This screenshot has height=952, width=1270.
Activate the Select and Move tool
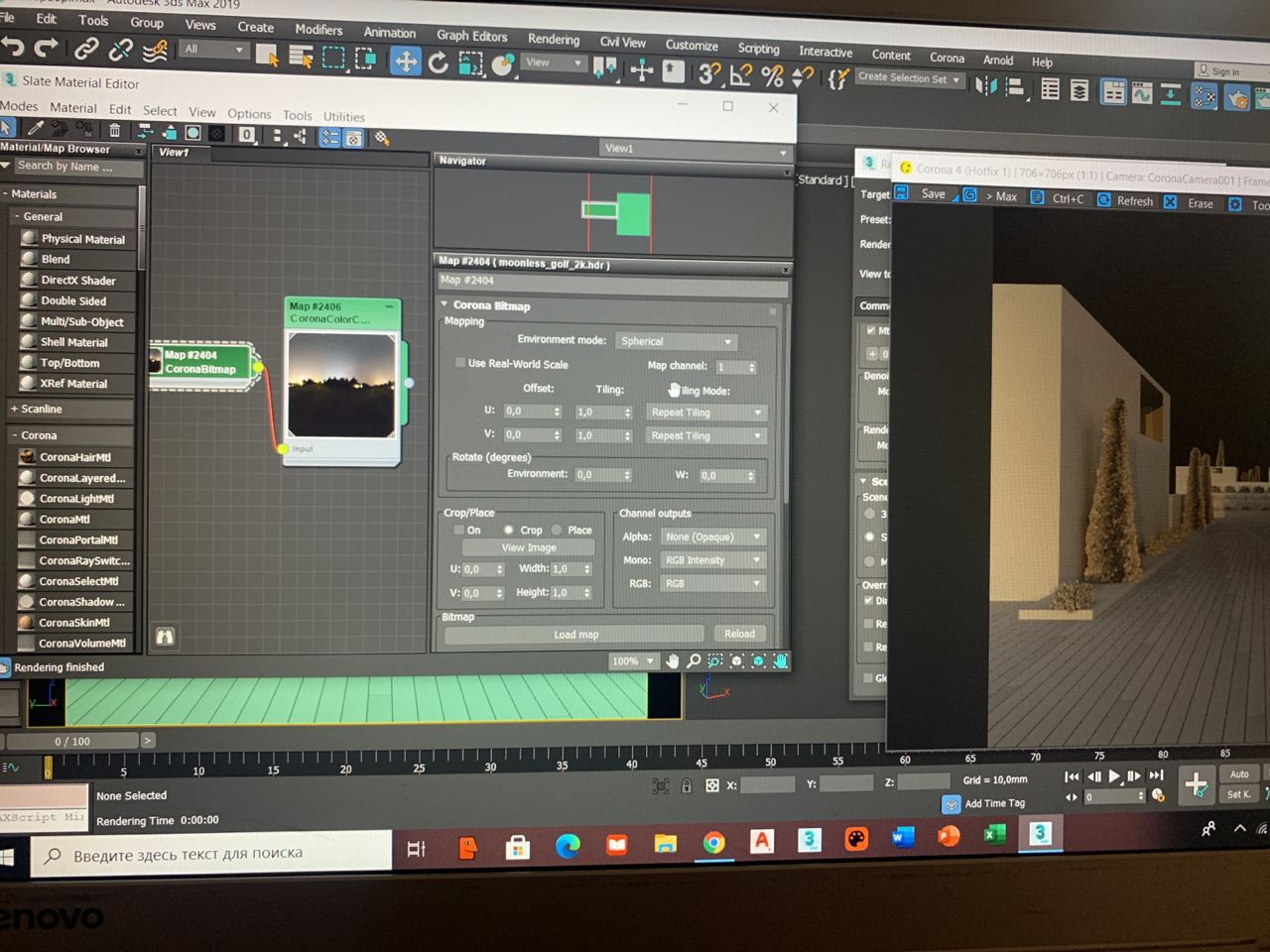click(x=405, y=61)
